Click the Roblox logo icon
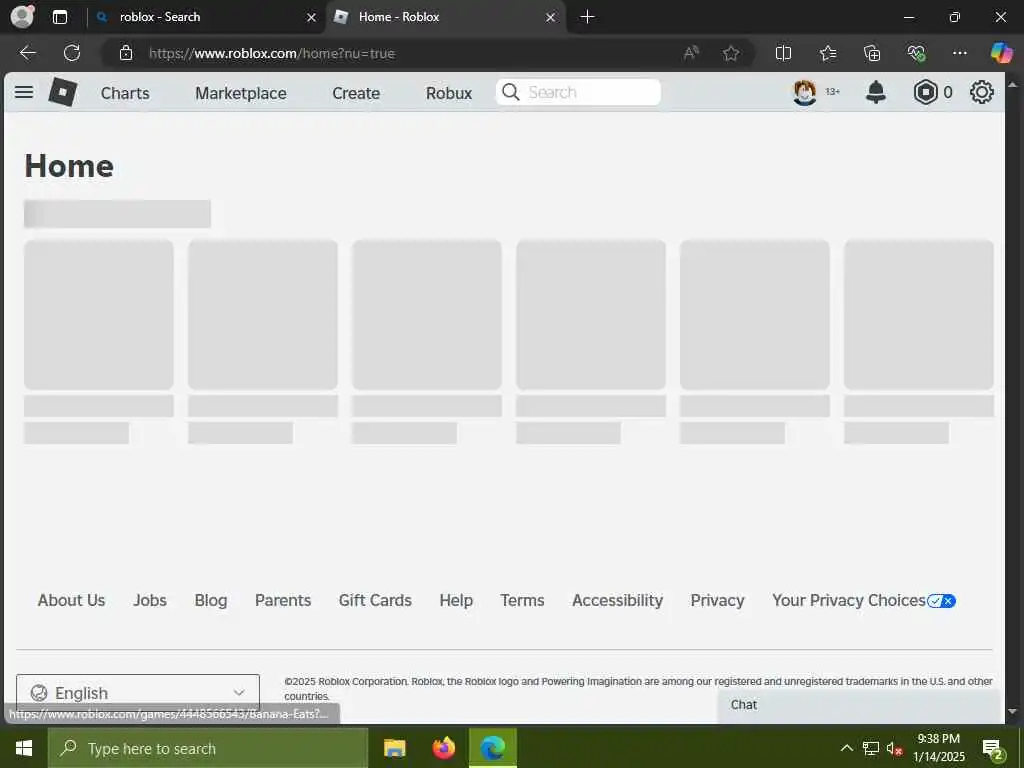 pyautogui.click(x=63, y=92)
